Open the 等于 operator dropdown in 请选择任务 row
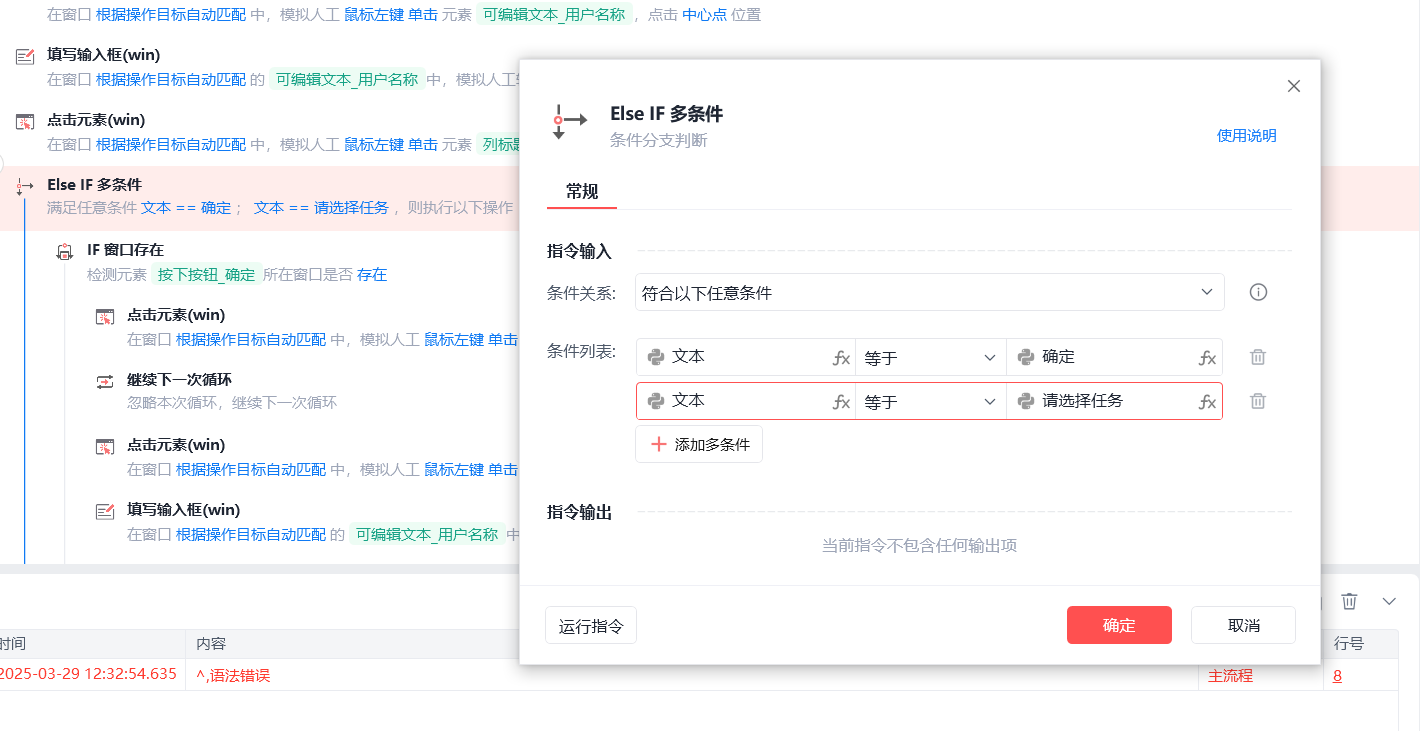 coord(931,401)
